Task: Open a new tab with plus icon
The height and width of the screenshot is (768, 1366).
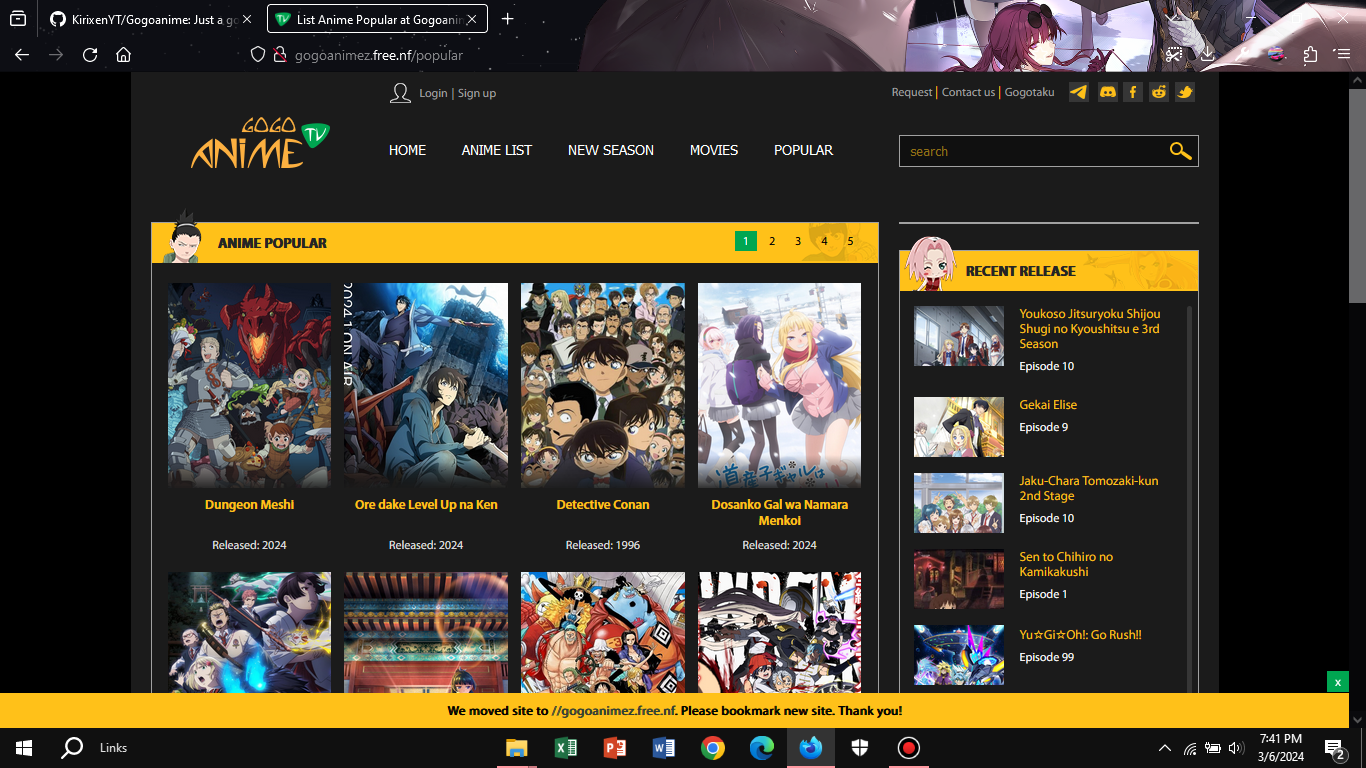Action: point(508,19)
